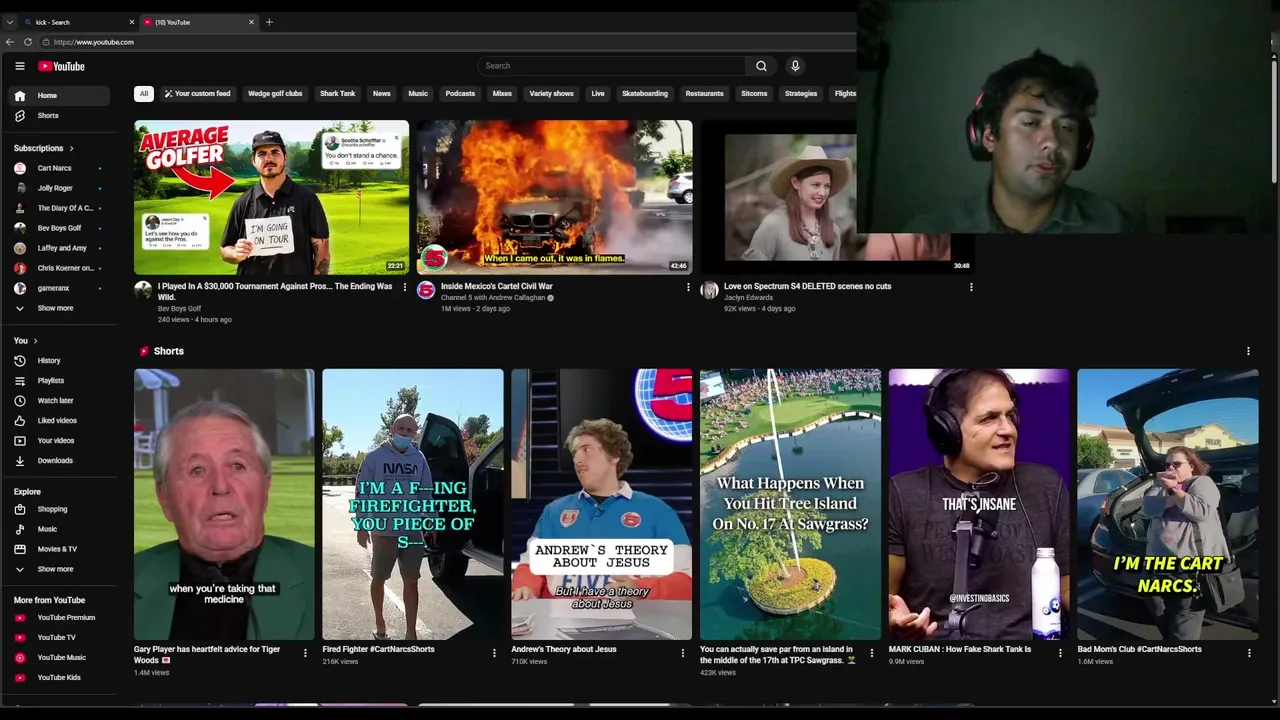Select the News chip
Viewport: 1280px width, 720px height.
(x=382, y=94)
